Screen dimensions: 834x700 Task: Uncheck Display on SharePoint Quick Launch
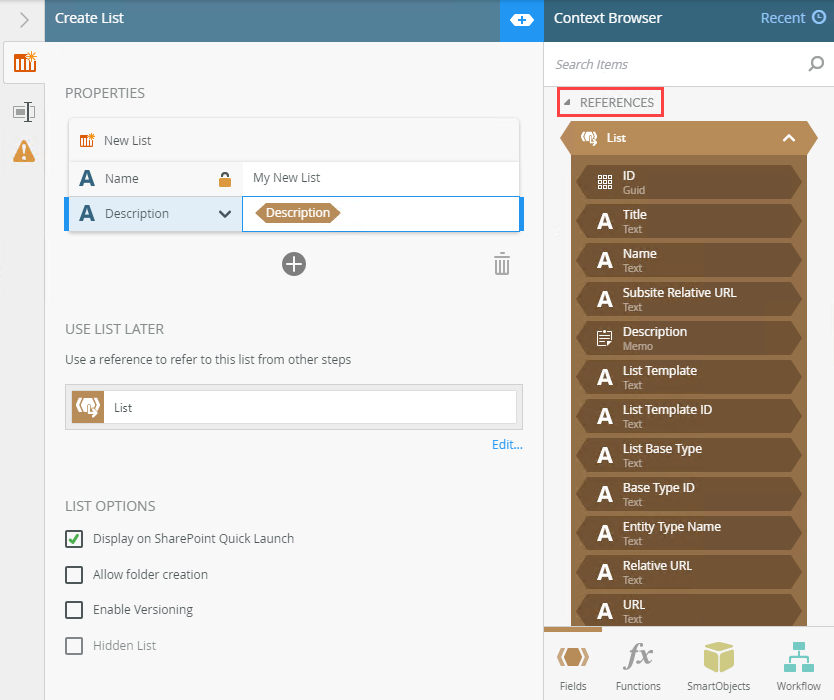click(x=74, y=539)
